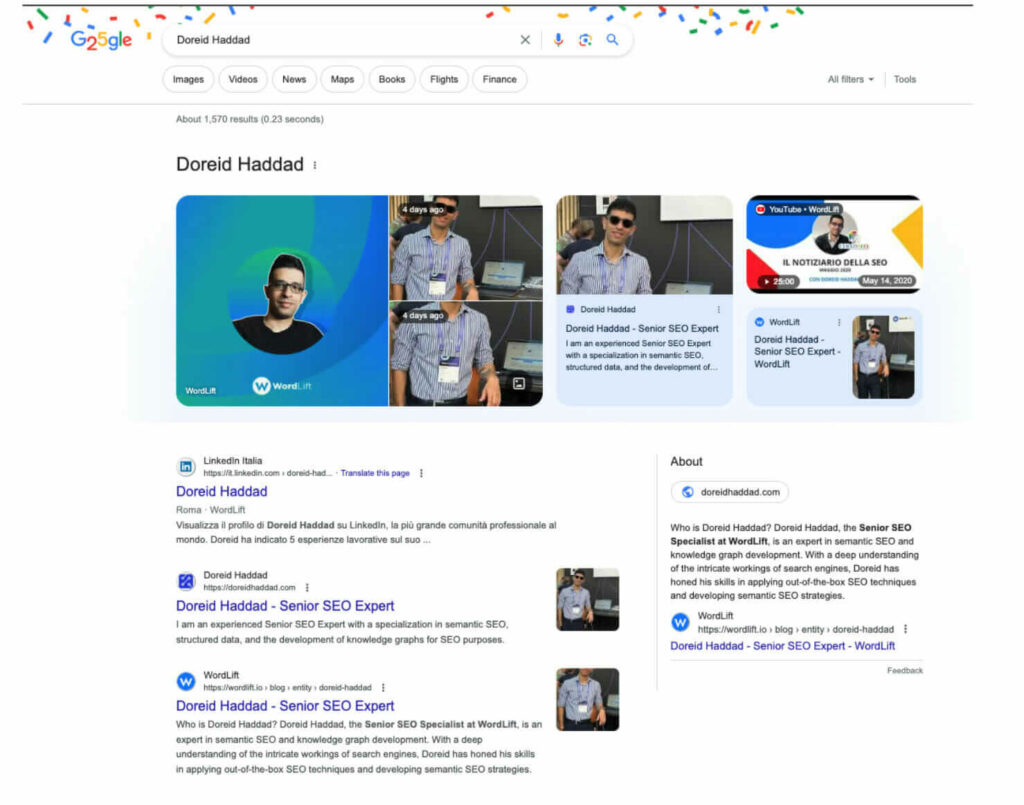
Task: Open the menu next to the Doreid Haddad heading
Action: [x=316, y=164]
